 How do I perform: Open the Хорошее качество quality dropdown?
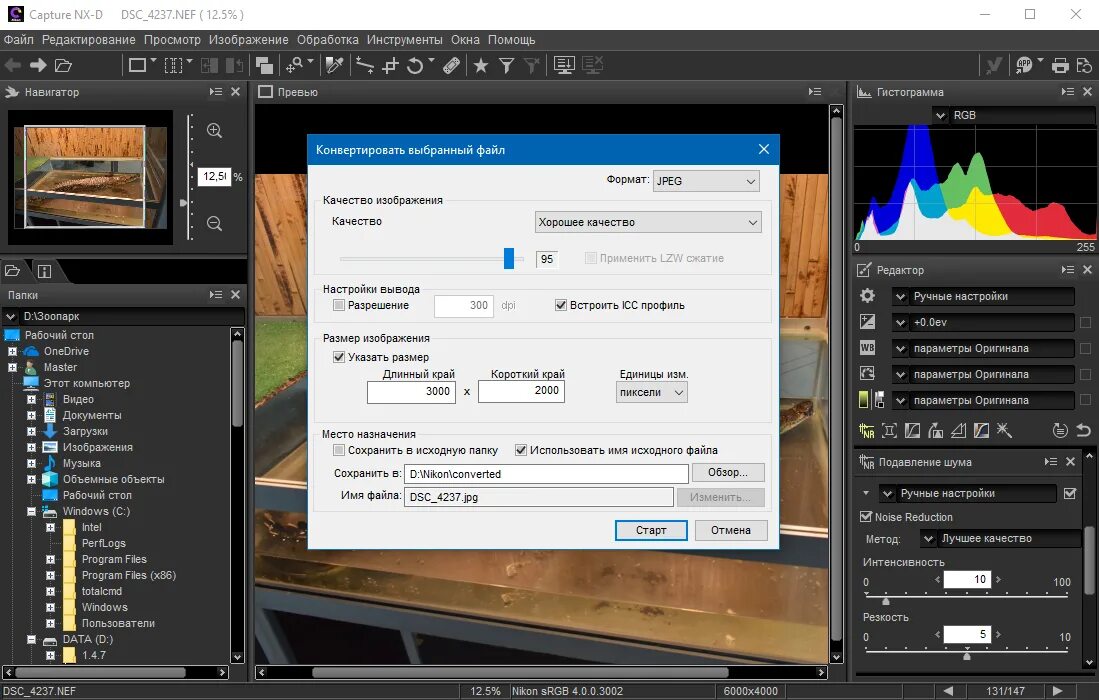point(648,222)
